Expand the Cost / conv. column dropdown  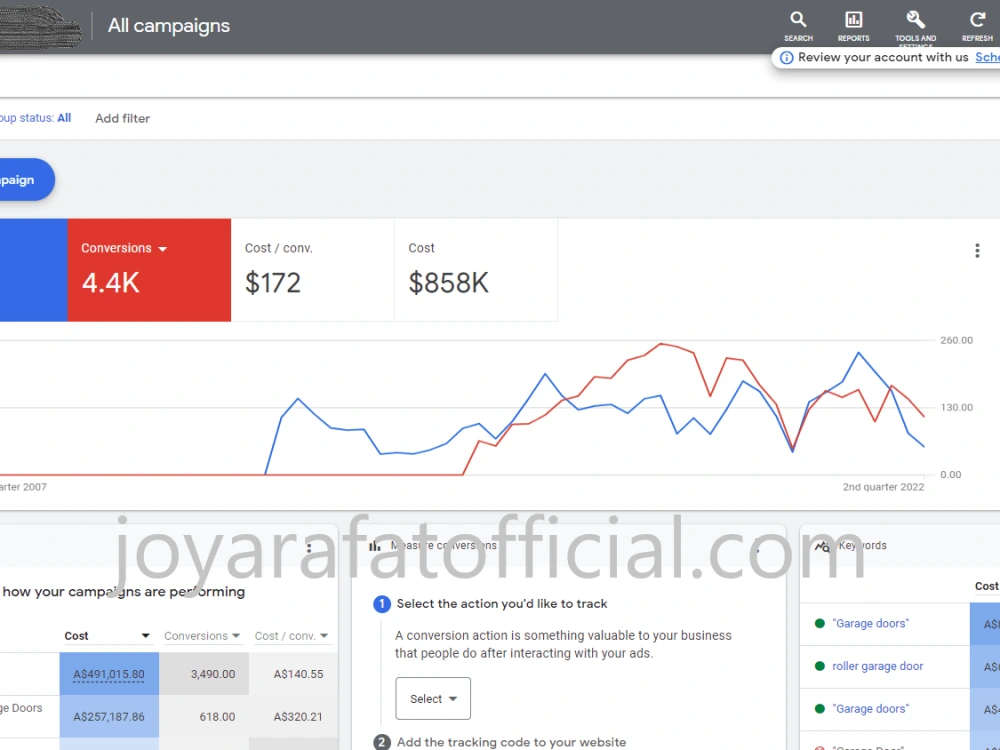coord(324,636)
